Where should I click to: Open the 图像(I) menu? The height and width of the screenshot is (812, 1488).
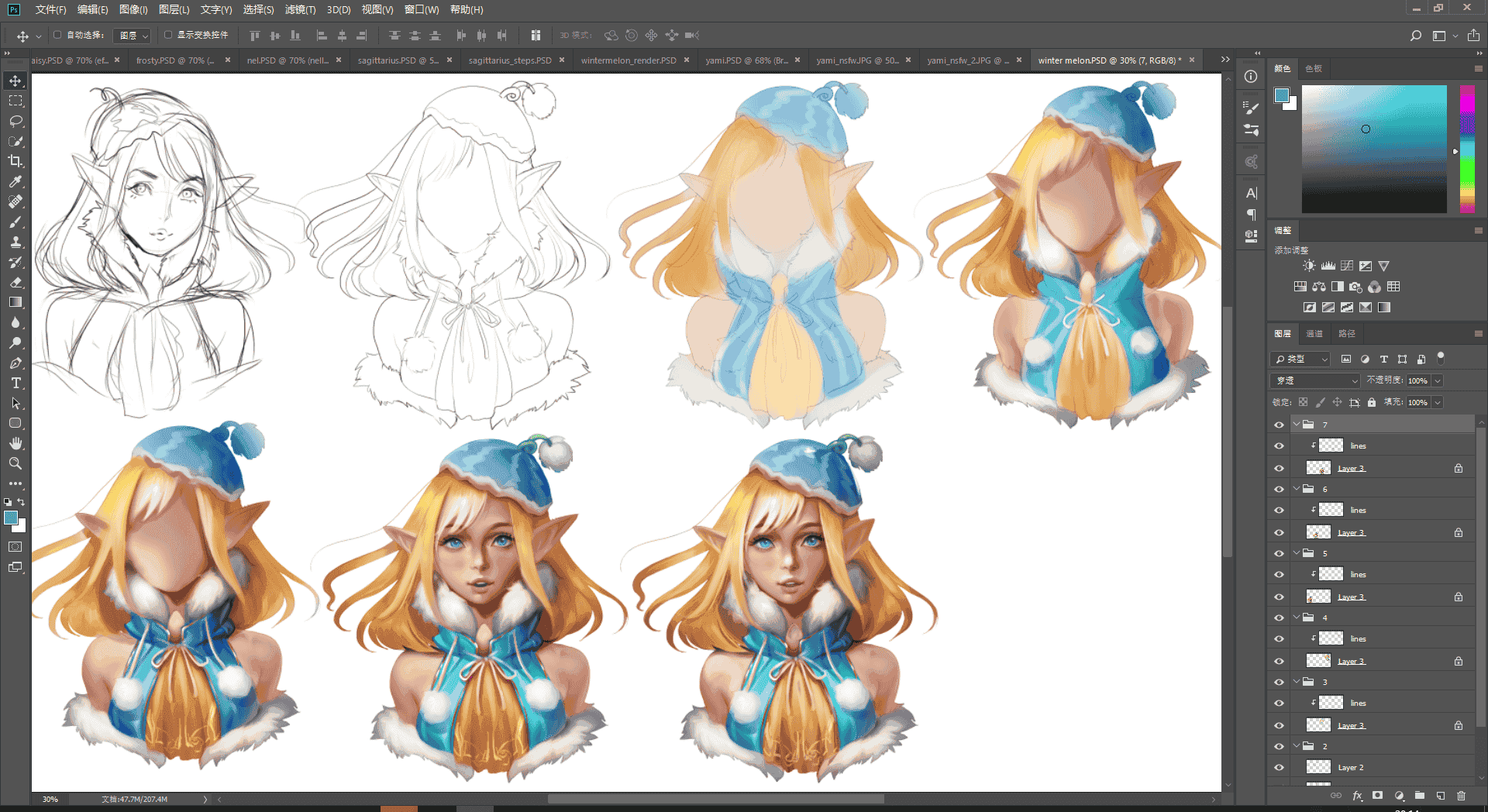click(x=133, y=10)
